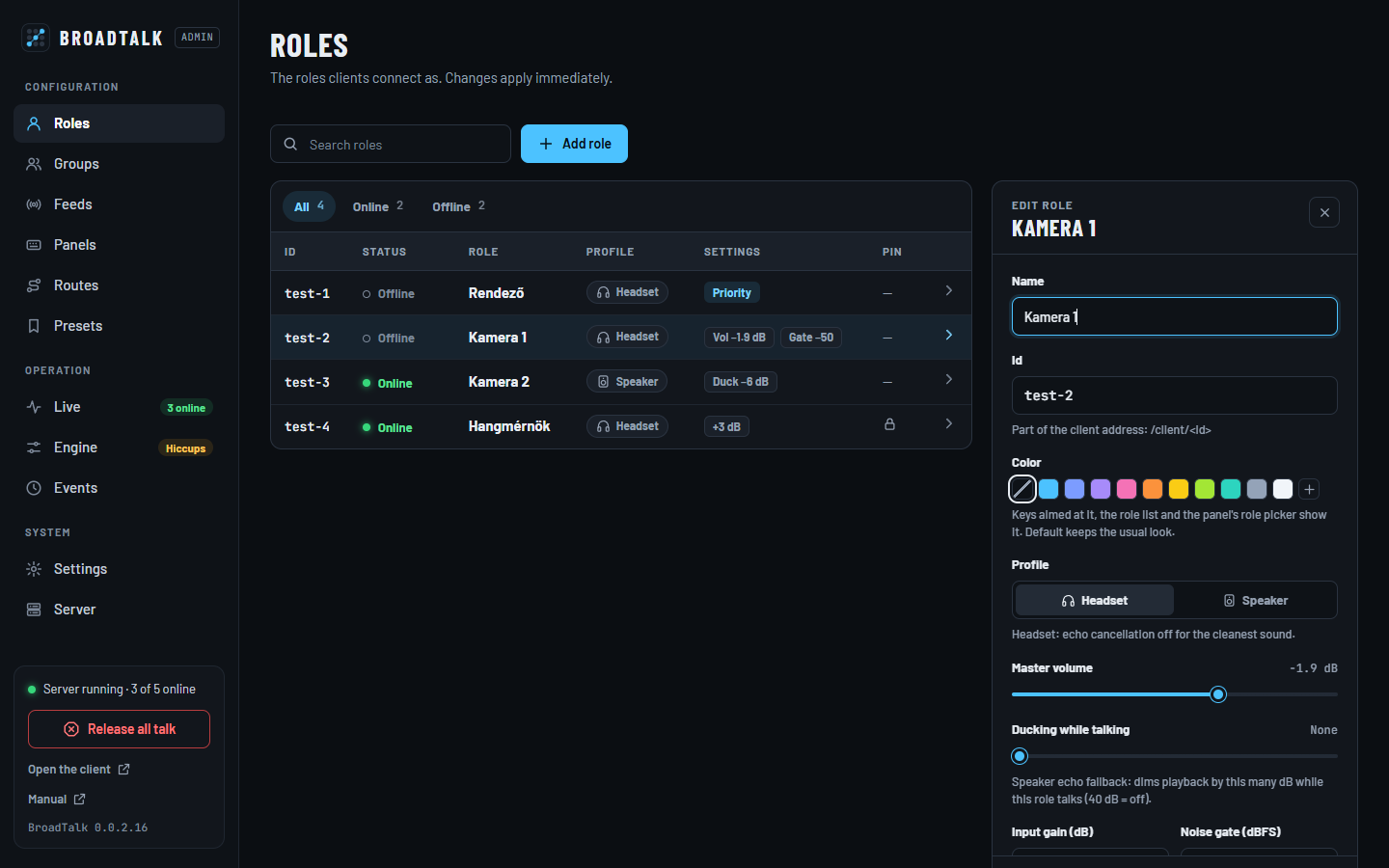Select the default no-color swatch
1389x868 pixels.
click(1022, 489)
